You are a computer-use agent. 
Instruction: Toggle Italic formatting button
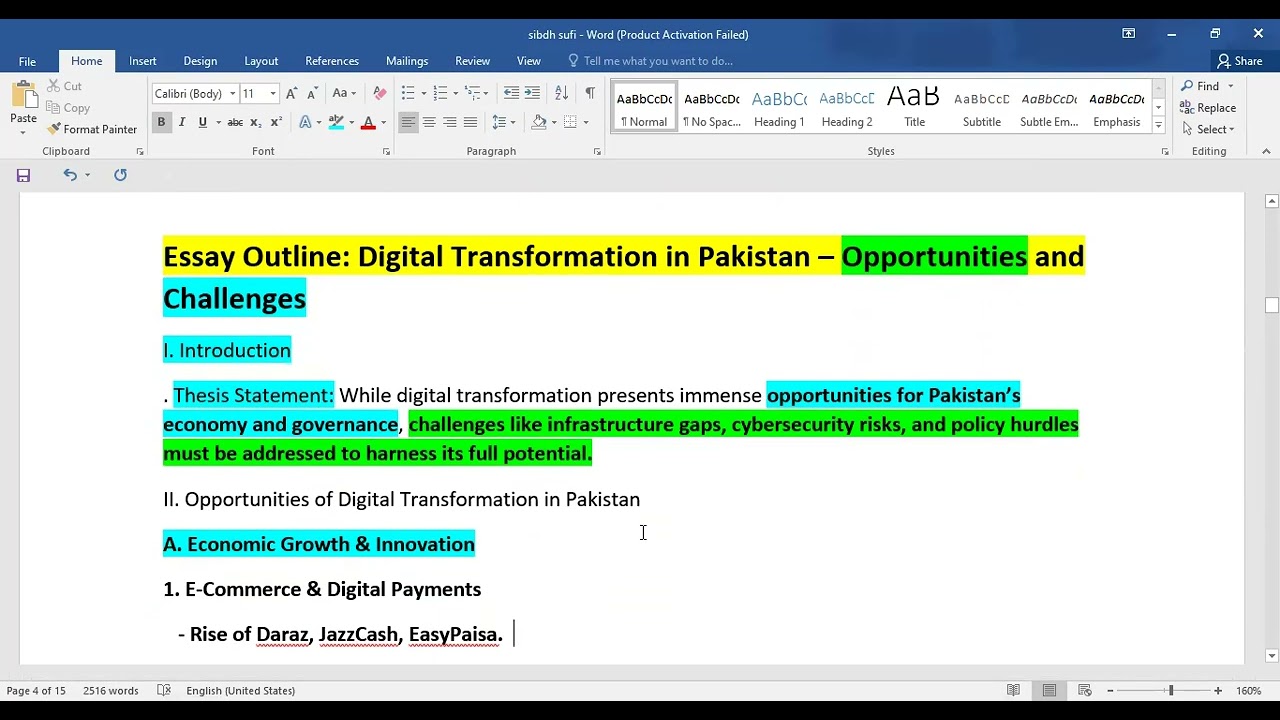click(182, 122)
